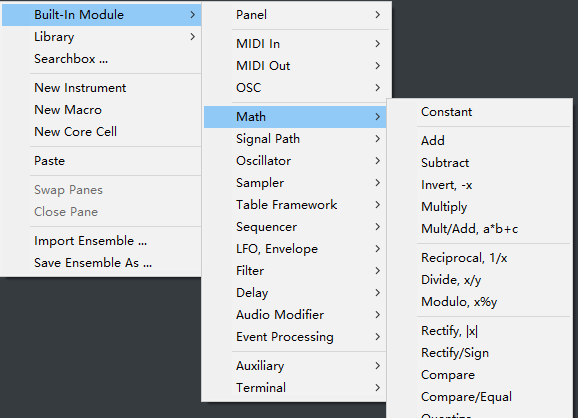The image size is (578, 418).
Task: Choose Save Ensemble As
Action: tap(101, 263)
